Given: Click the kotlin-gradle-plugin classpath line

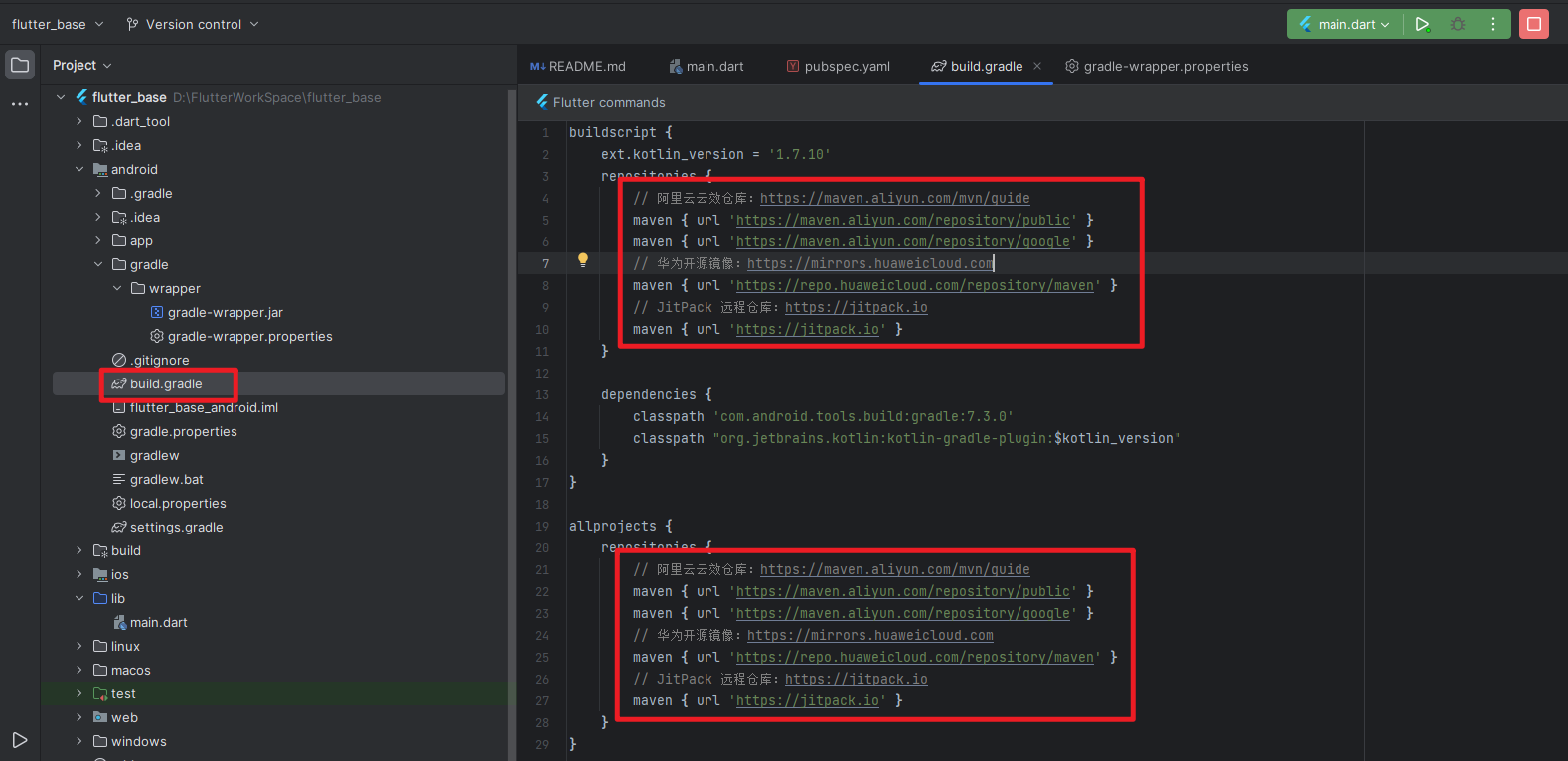Looking at the screenshot, I should tap(906, 438).
